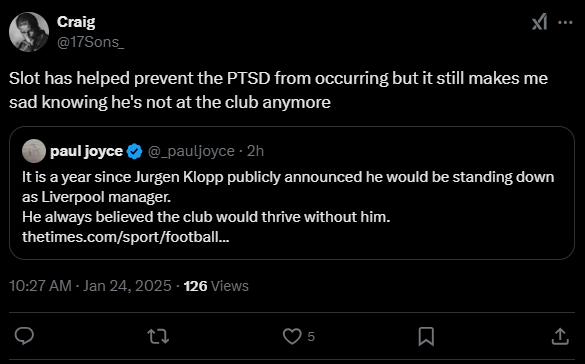View the 126 Views count
Image resolution: width=585 pixels, height=364 pixels.
(216, 286)
